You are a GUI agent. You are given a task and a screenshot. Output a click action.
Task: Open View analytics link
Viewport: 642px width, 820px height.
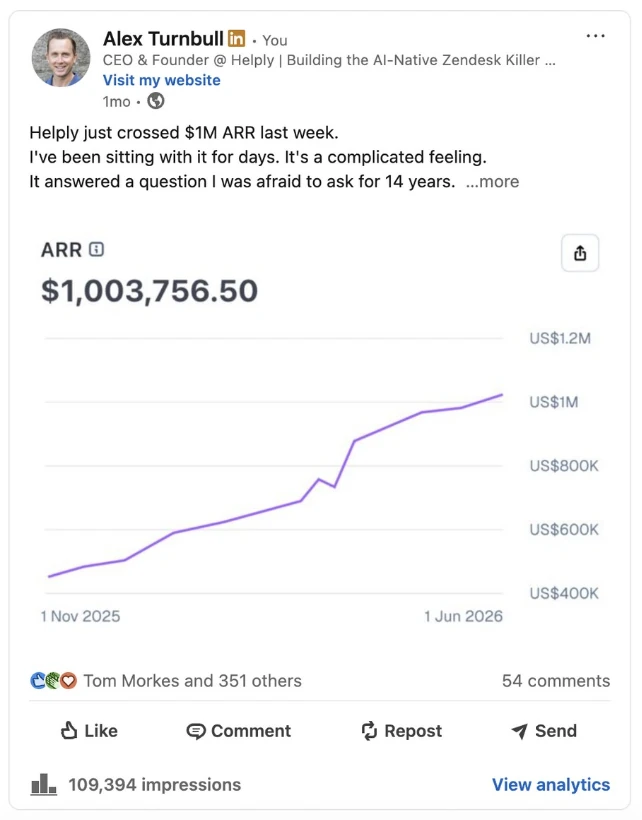(551, 784)
